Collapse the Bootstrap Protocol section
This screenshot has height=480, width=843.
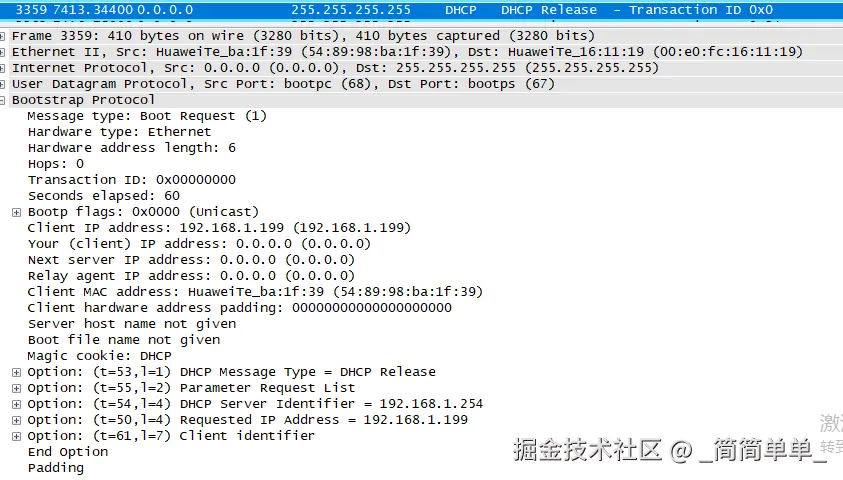click(x=2, y=101)
